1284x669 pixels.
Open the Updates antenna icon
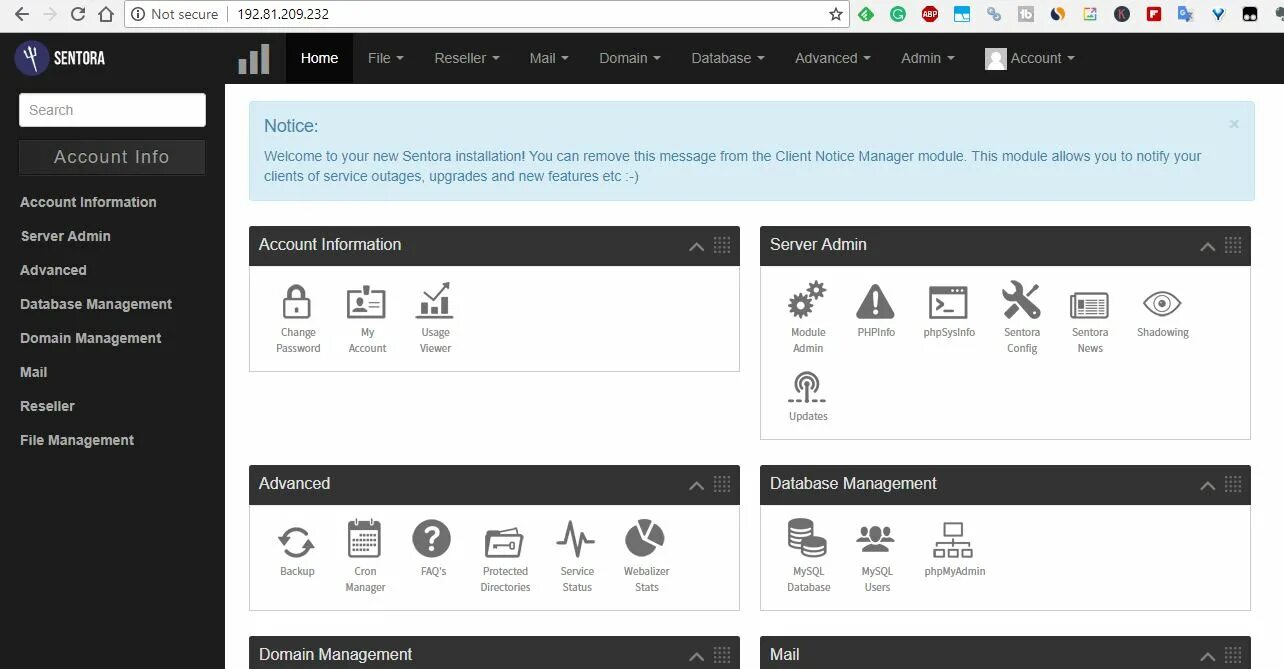tap(807, 386)
